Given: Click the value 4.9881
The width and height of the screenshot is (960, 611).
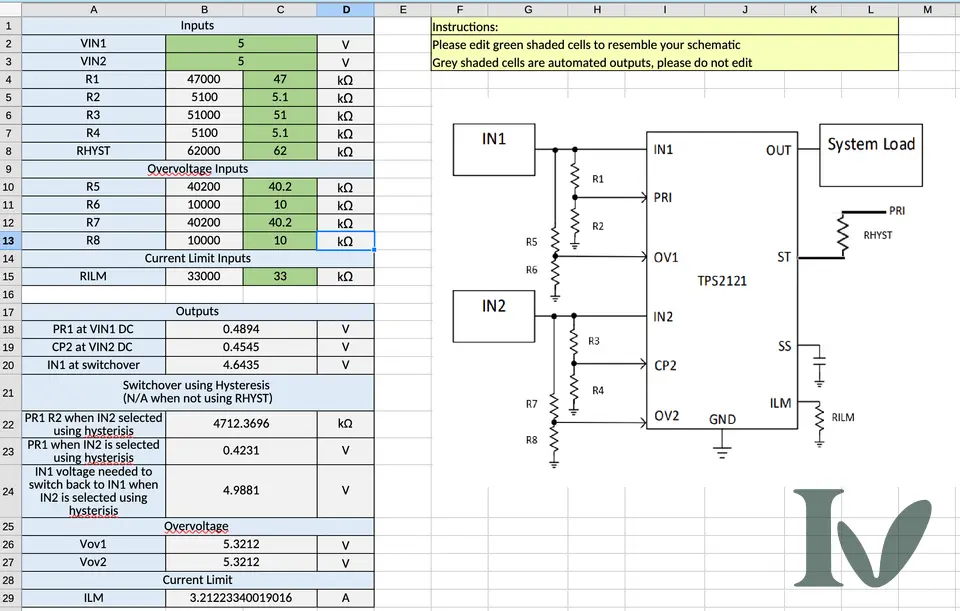Looking at the screenshot, I should click(241, 490).
